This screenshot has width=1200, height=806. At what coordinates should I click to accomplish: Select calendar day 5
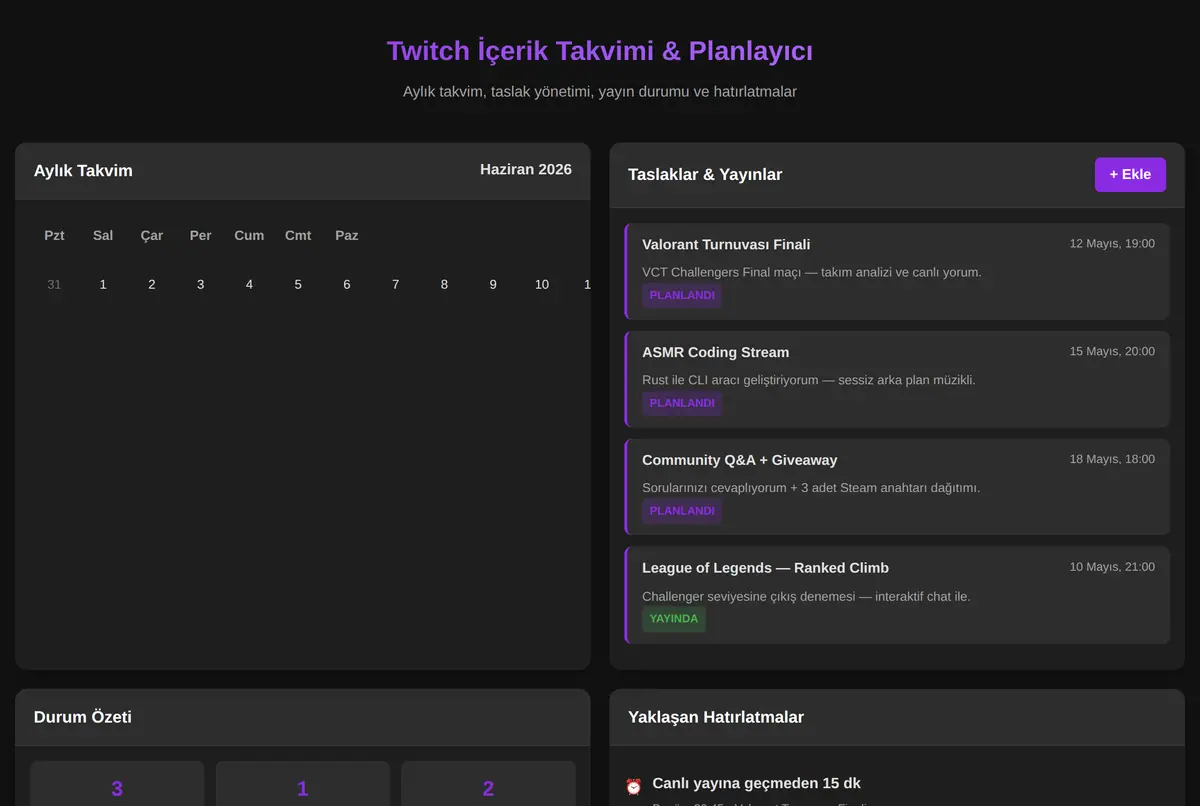point(298,284)
